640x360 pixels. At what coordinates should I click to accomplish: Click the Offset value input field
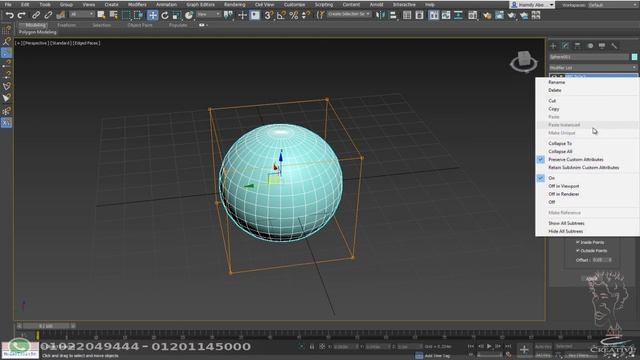tap(600, 260)
